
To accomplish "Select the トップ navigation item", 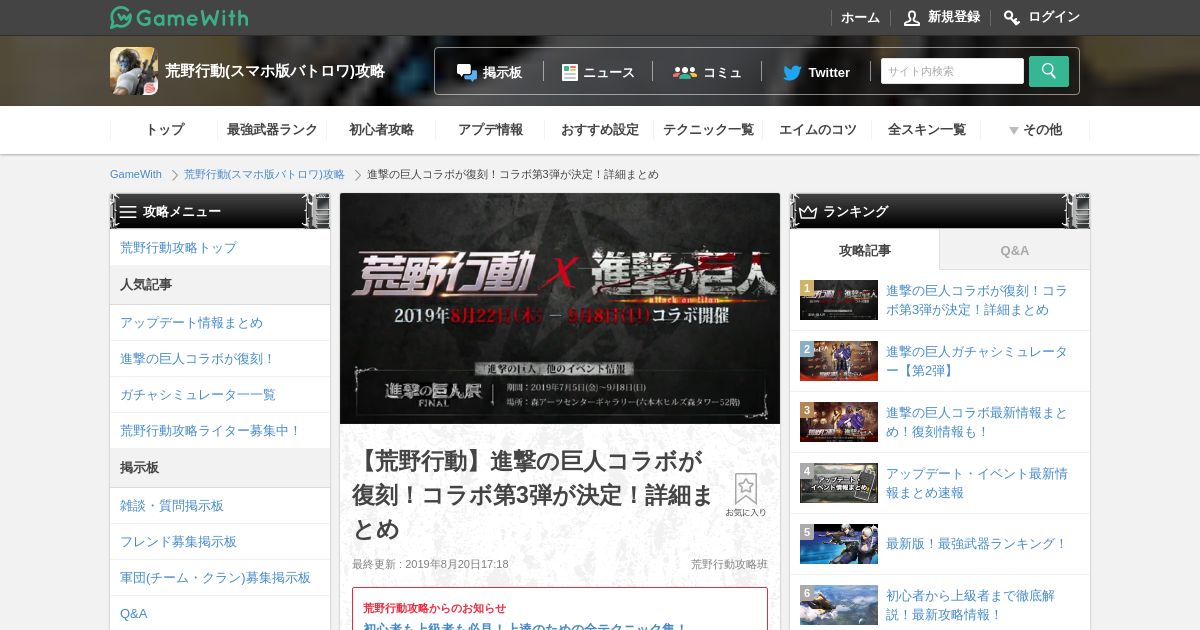I will coord(164,130).
